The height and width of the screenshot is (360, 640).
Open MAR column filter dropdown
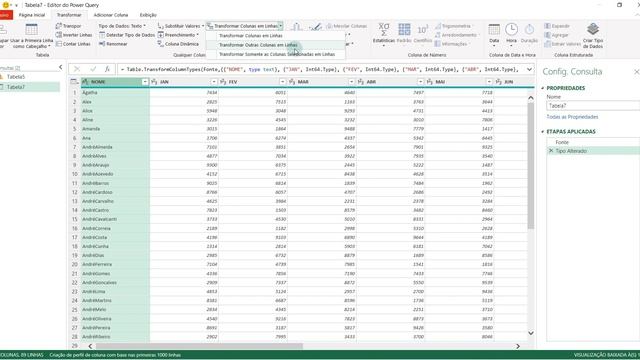click(x=351, y=82)
